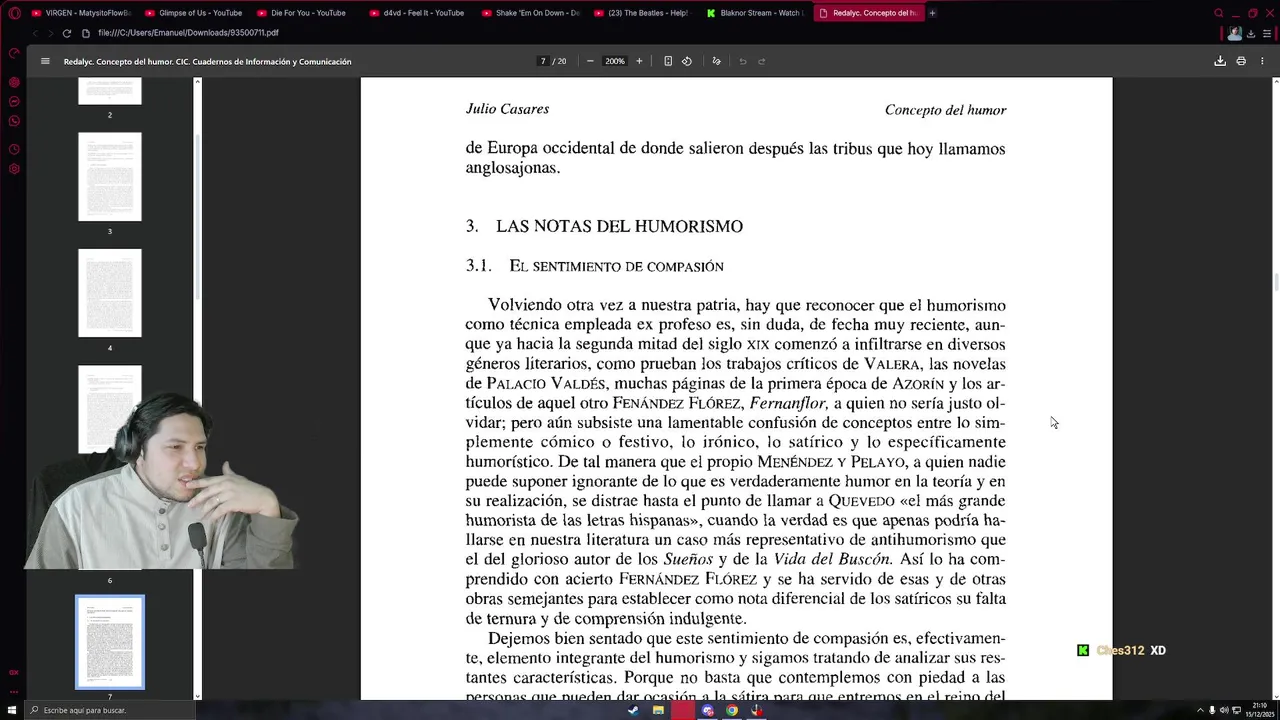Open File Explorer from the taskbar

click(658, 710)
